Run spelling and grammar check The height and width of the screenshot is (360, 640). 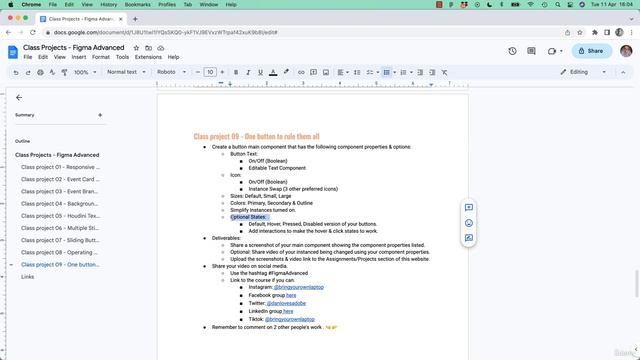[52, 72]
